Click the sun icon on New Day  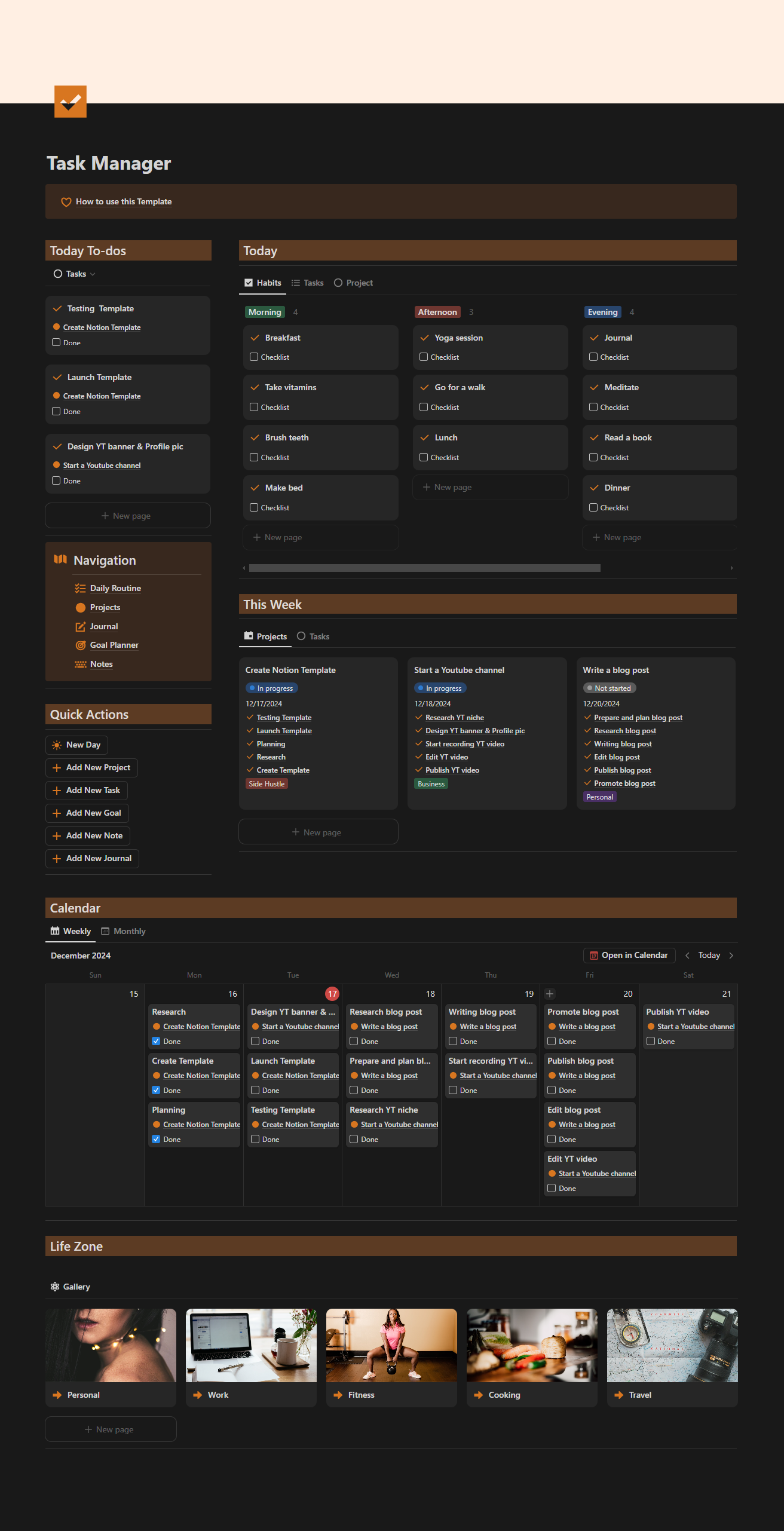click(x=57, y=745)
